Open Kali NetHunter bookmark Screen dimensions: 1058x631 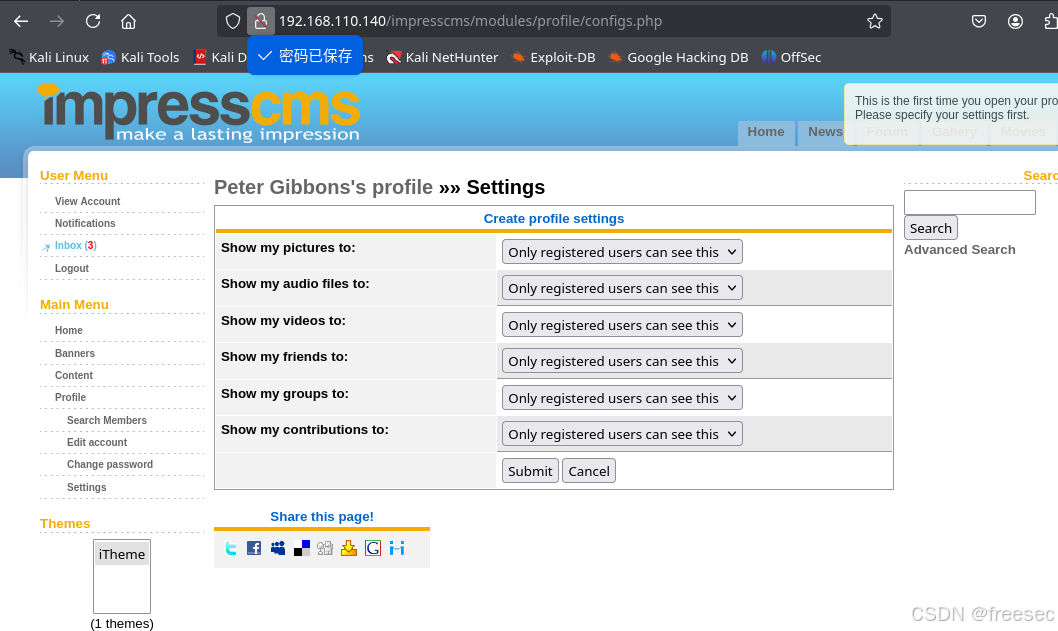(x=442, y=57)
